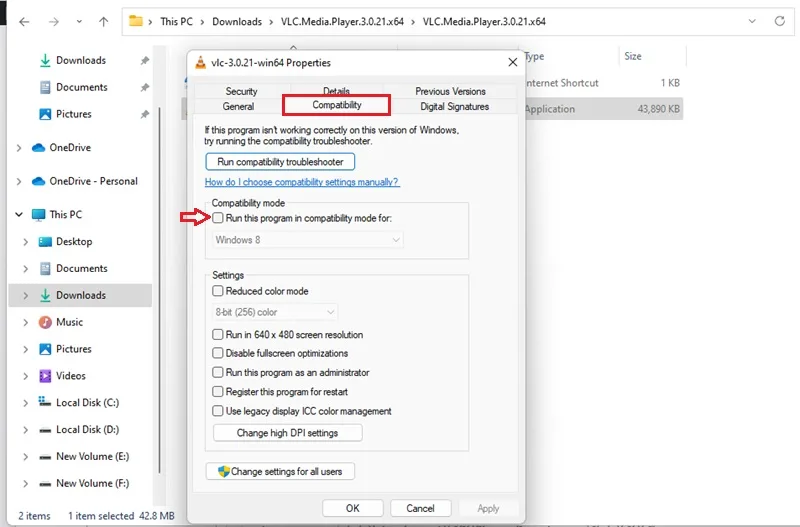Enable Reduced color mode checkbox
800x527 pixels.
218,291
